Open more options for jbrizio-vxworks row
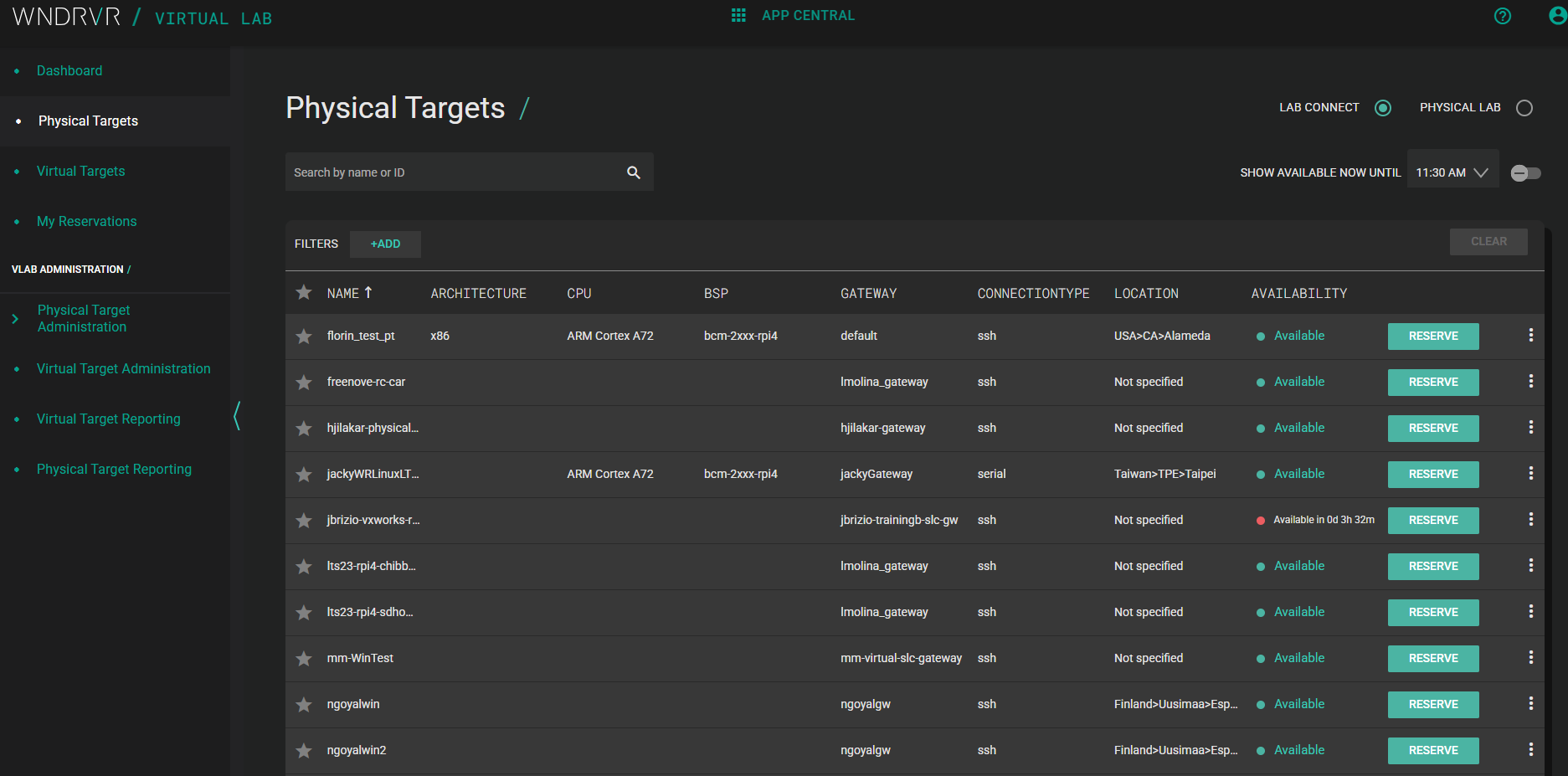 (x=1531, y=519)
